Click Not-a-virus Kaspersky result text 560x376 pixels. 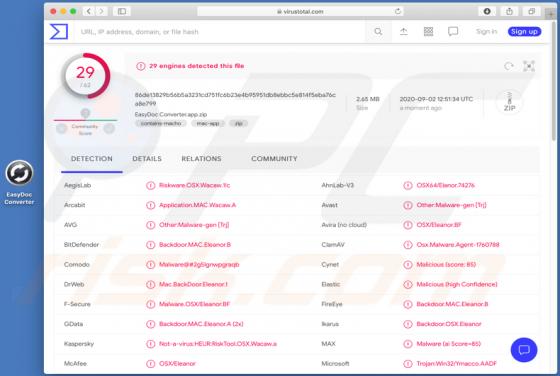click(218, 344)
